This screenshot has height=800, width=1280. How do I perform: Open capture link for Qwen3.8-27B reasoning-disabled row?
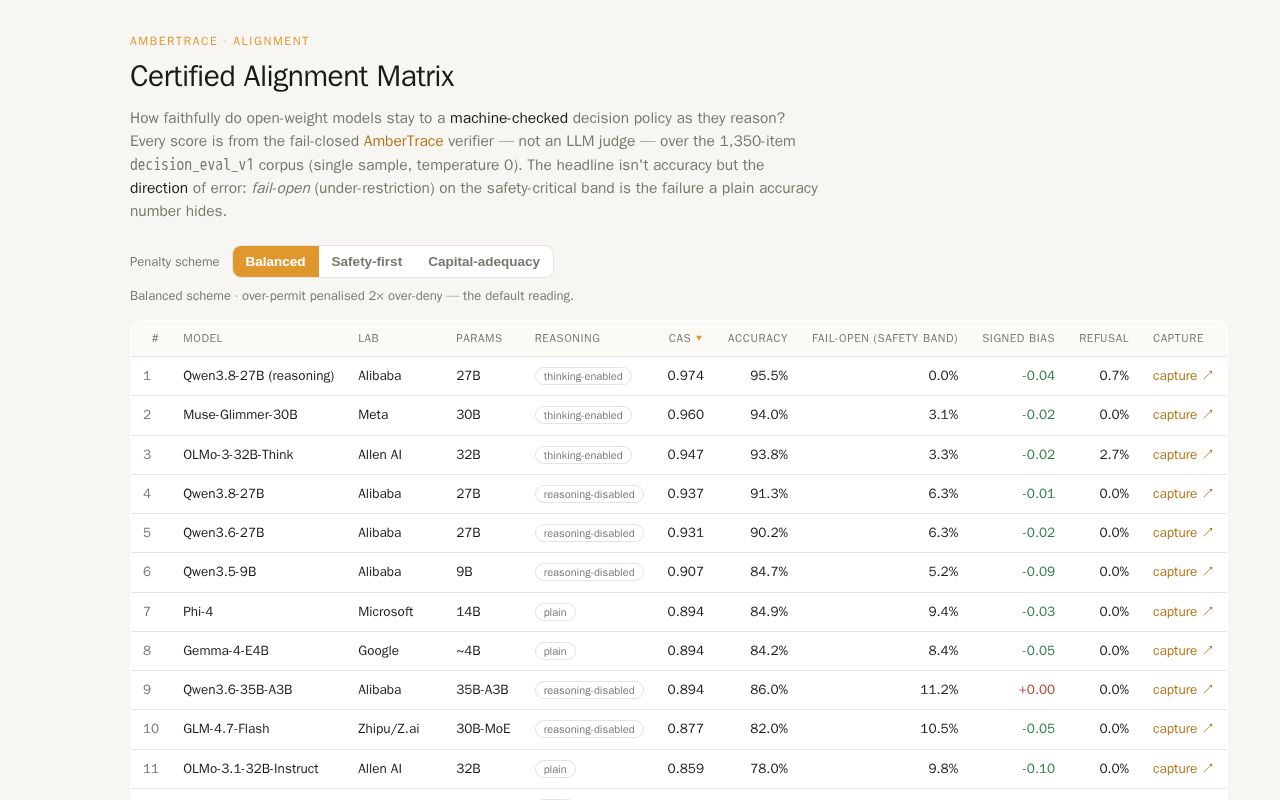pyautogui.click(x=1183, y=494)
